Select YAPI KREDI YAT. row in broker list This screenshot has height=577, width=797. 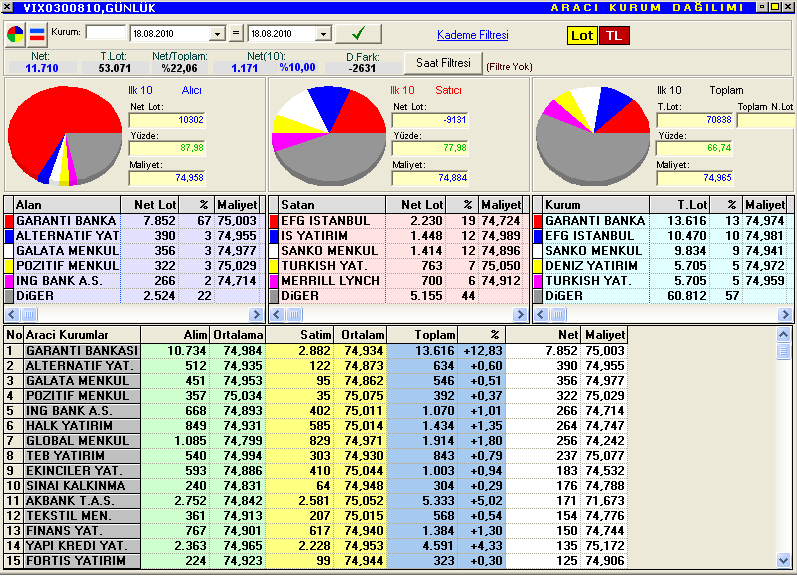pos(315,545)
